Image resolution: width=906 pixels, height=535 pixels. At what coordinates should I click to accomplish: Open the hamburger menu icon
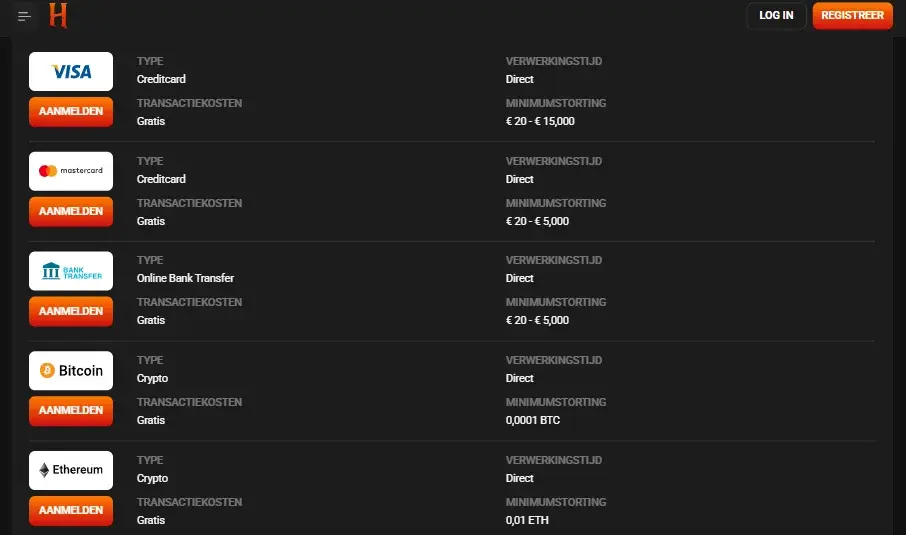(25, 16)
